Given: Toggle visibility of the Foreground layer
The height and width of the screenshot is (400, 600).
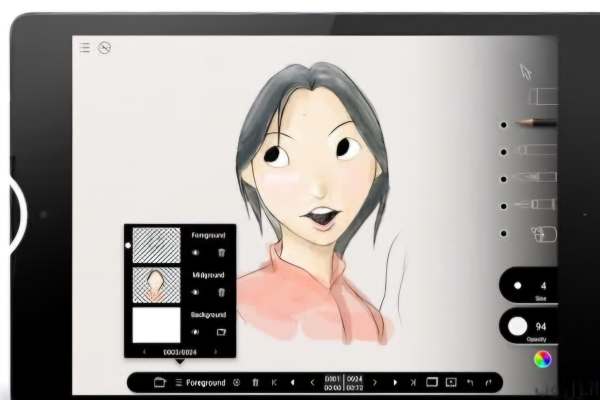Looking at the screenshot, I should pyautogui.click(x=195, y=253).
